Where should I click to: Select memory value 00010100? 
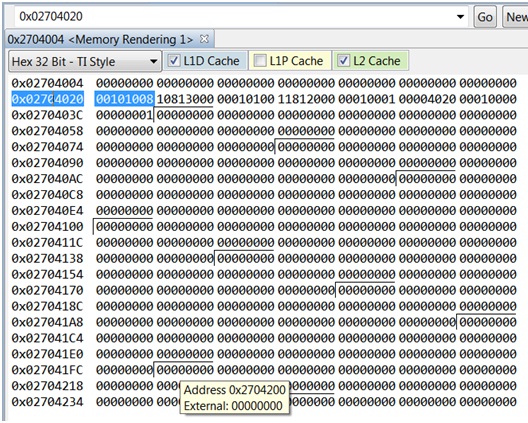tap(246, 99)
